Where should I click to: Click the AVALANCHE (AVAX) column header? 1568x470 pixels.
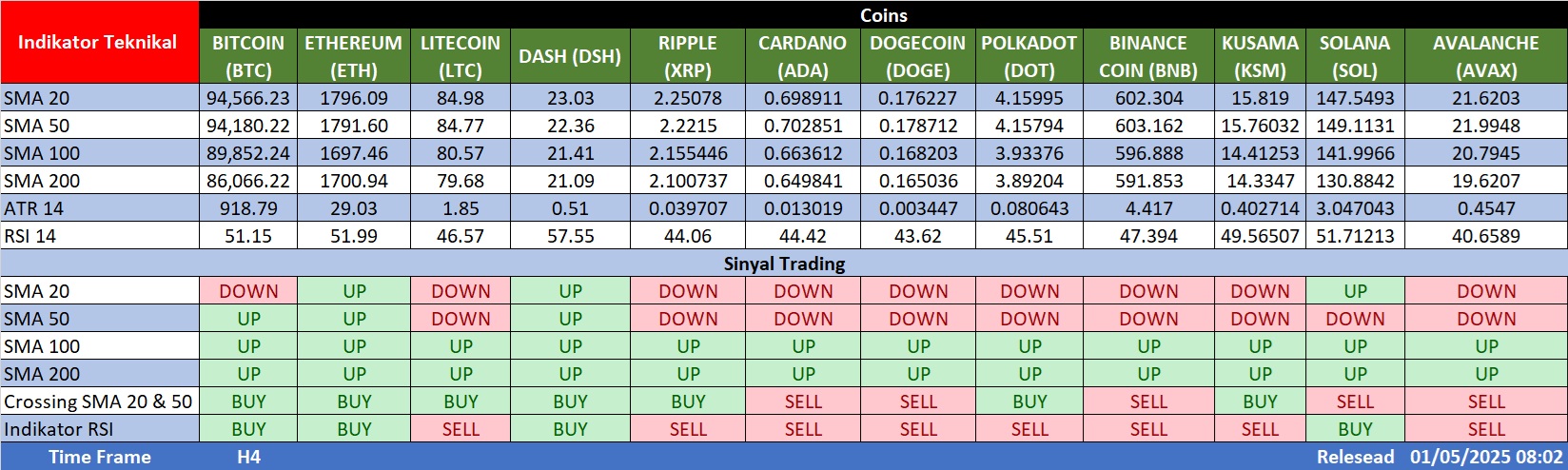[x=1485, y=56]
